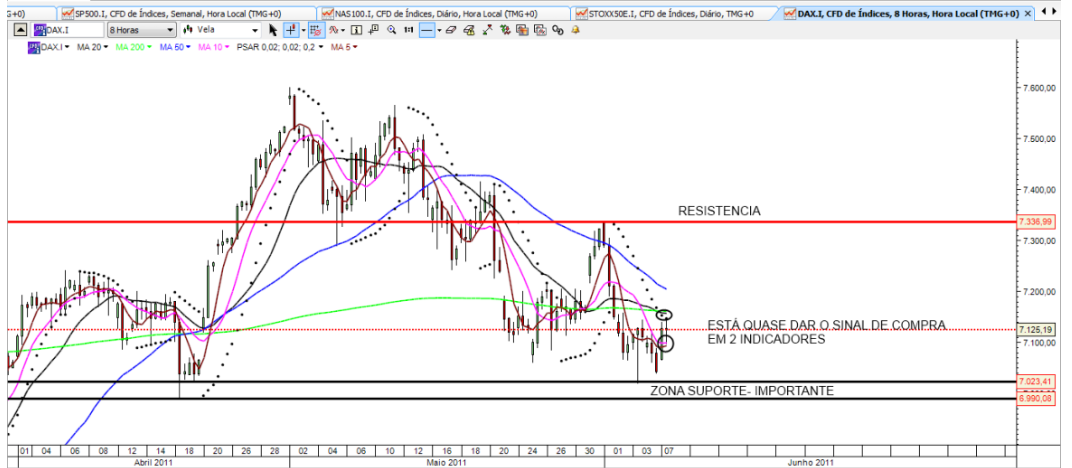Click Junho 2011 on time axis
The image size is (1072, 468).
coord(810,462)
